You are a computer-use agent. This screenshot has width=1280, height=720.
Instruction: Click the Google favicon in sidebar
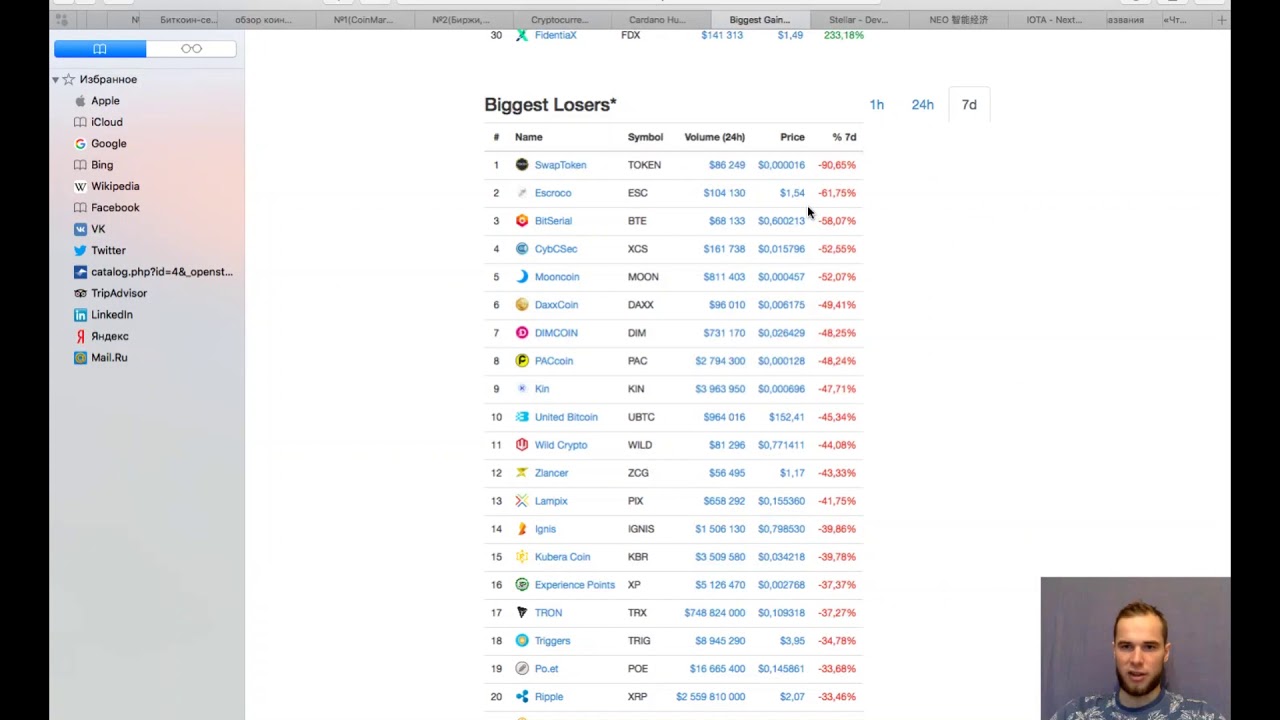pos(80,144)
